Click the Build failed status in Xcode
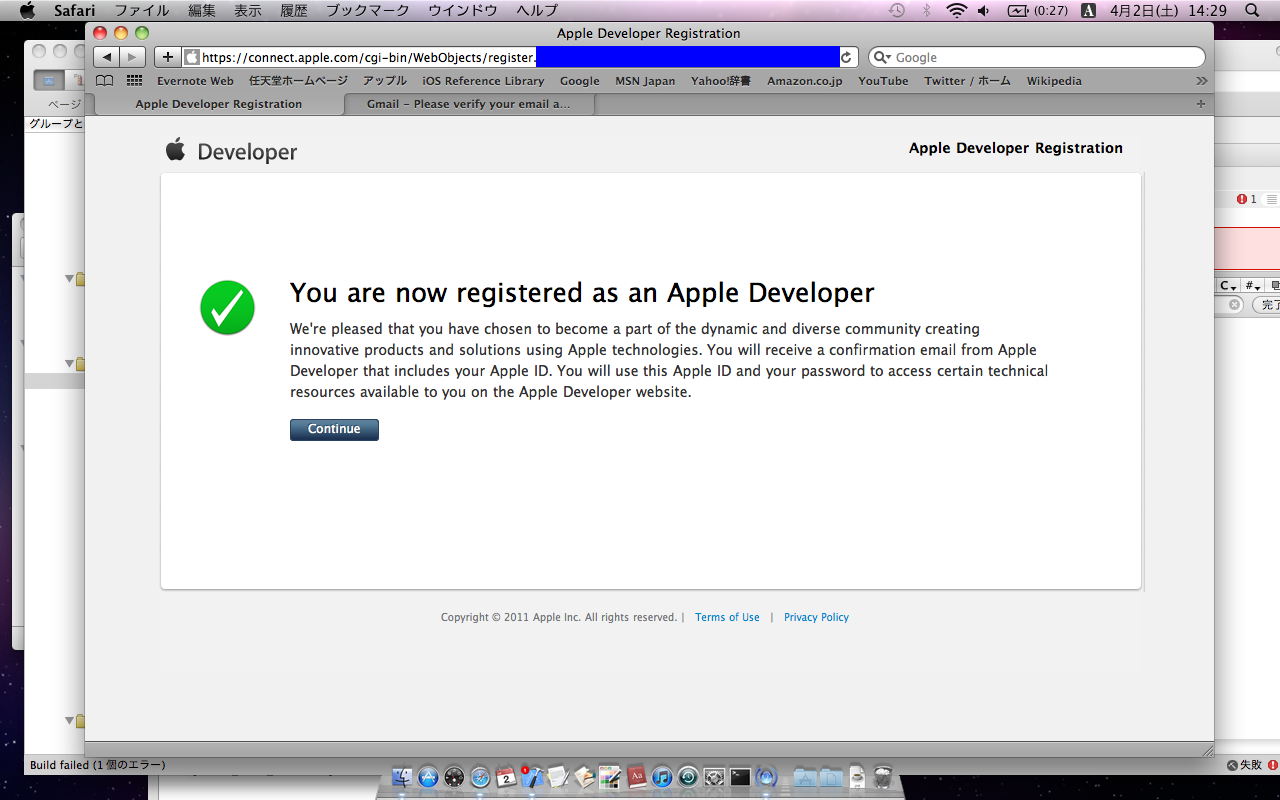Image resolution: width=1280 pixels, height=800 pixels. (98, 765)
